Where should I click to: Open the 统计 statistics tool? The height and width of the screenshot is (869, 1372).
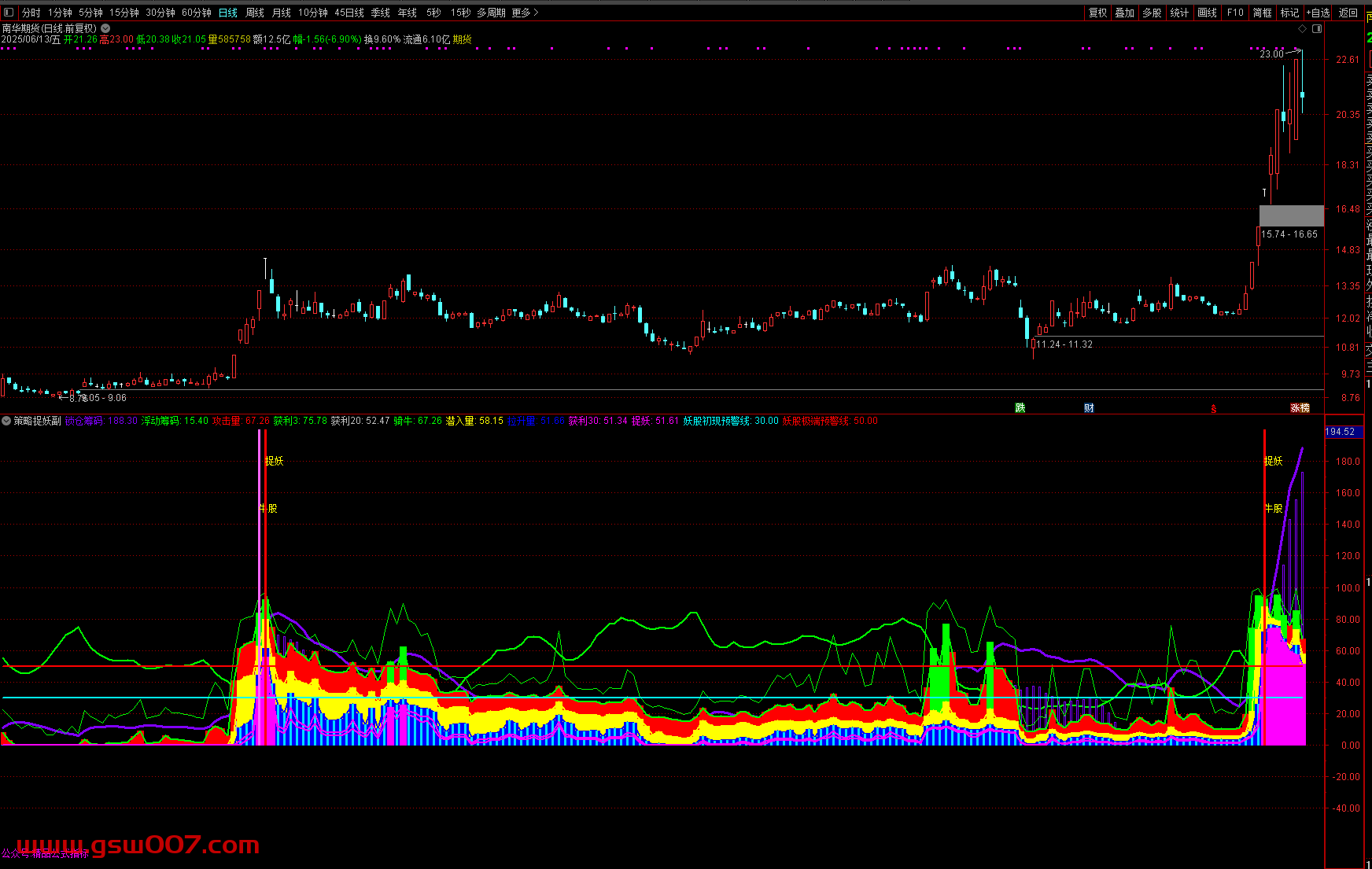[1179, 13]
